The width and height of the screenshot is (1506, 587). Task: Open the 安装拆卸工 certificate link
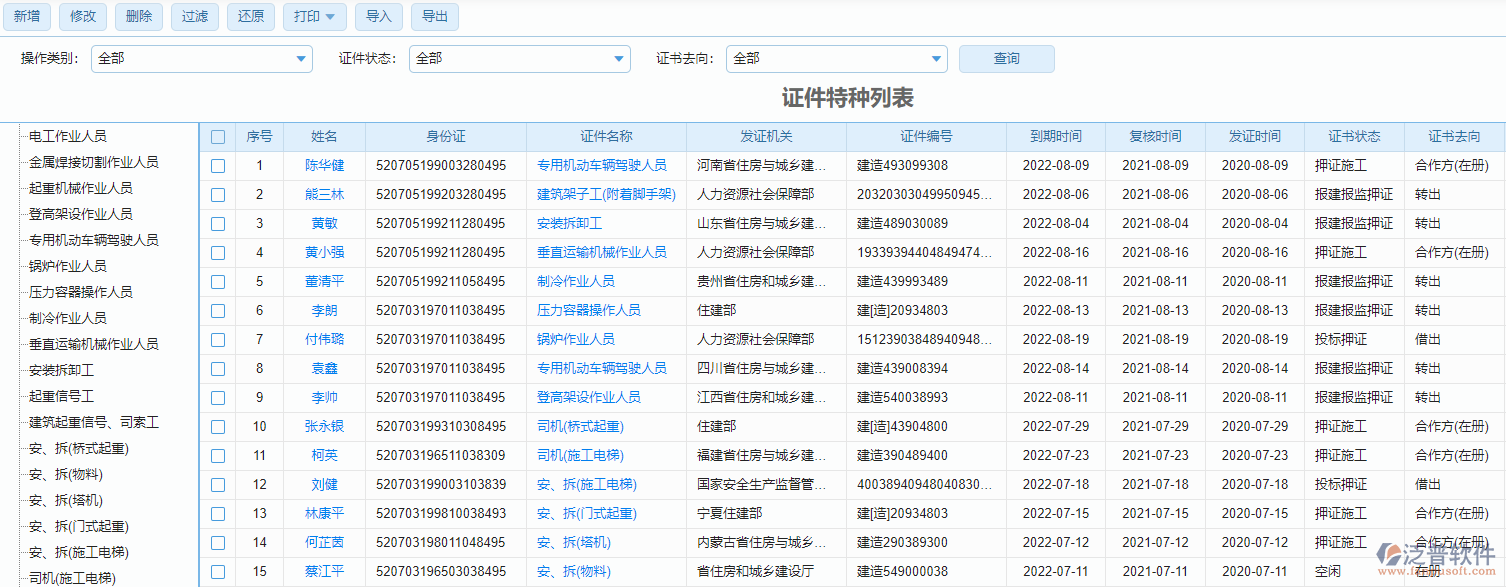(570, 223)
